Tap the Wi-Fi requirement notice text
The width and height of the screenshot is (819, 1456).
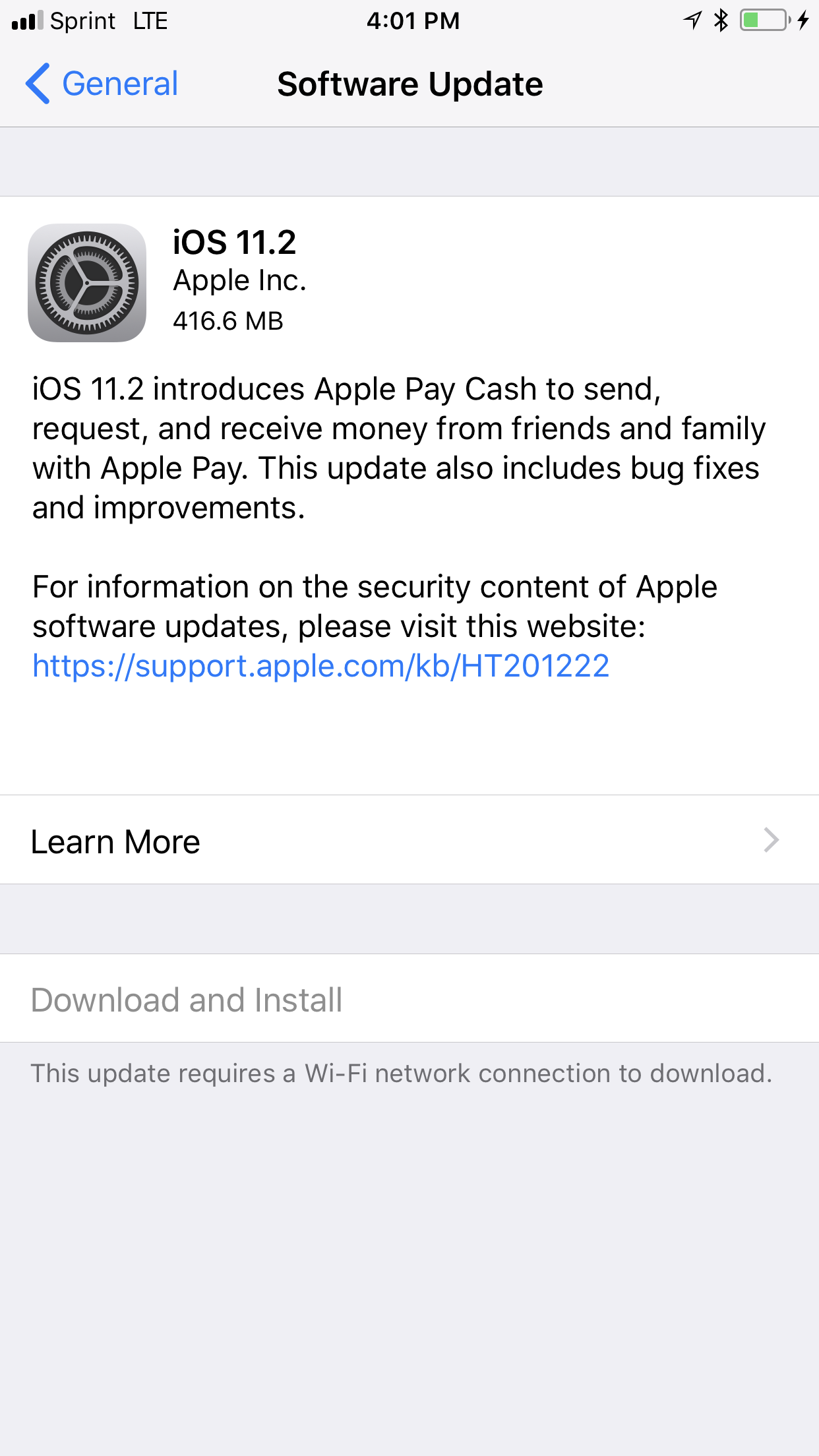[402, 1074]
